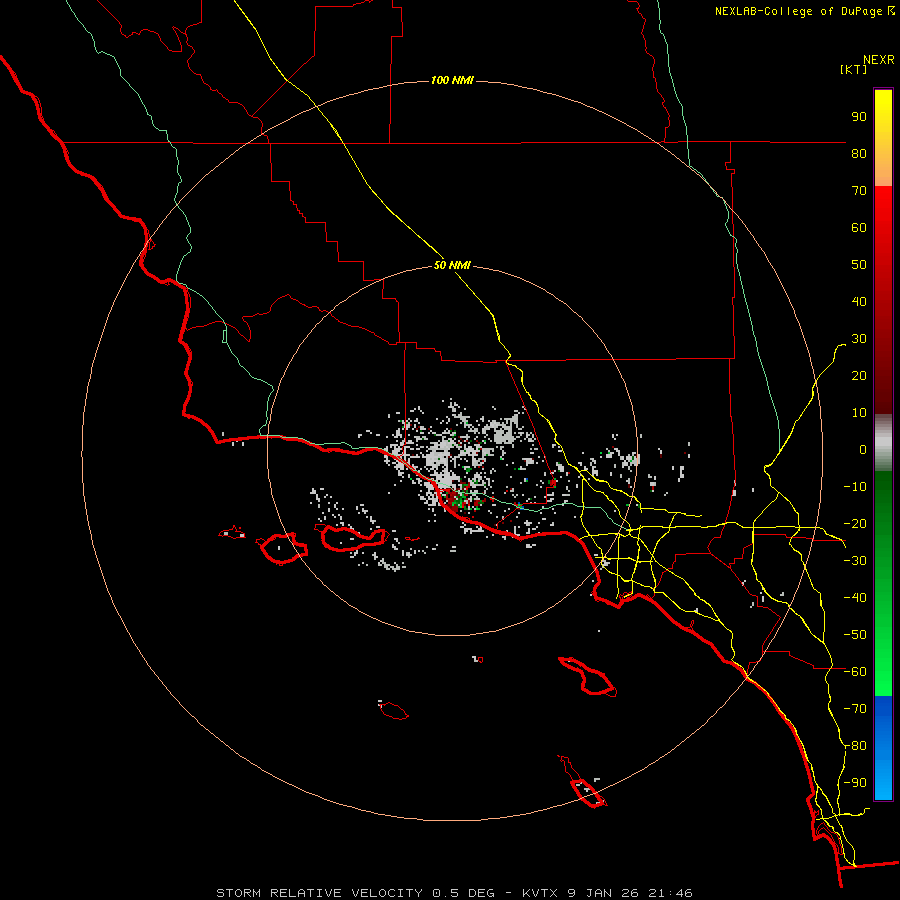Click the 50 NMI range ring label
This screenshot has height=900, width=900.
pos(452,265)
